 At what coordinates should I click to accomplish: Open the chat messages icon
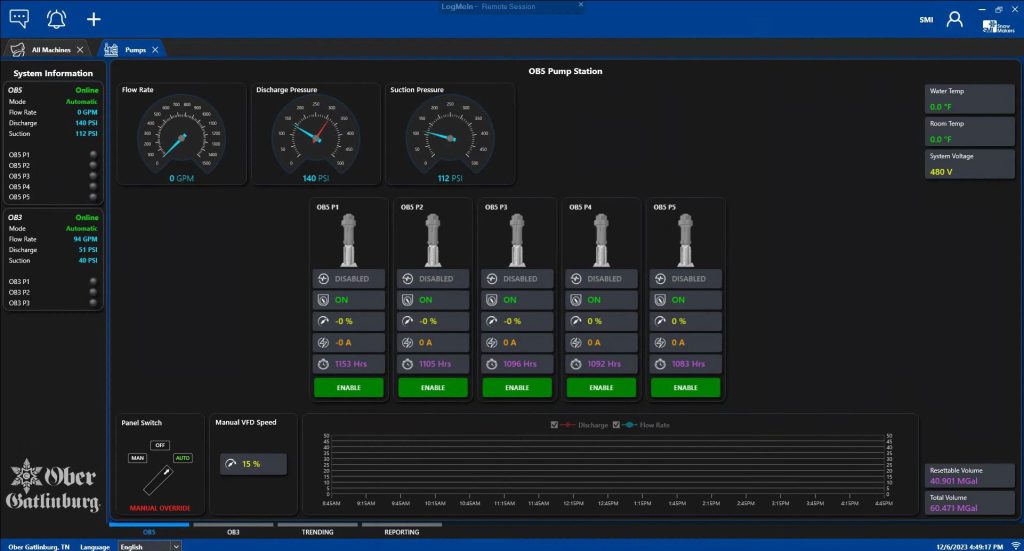(19, 19)
